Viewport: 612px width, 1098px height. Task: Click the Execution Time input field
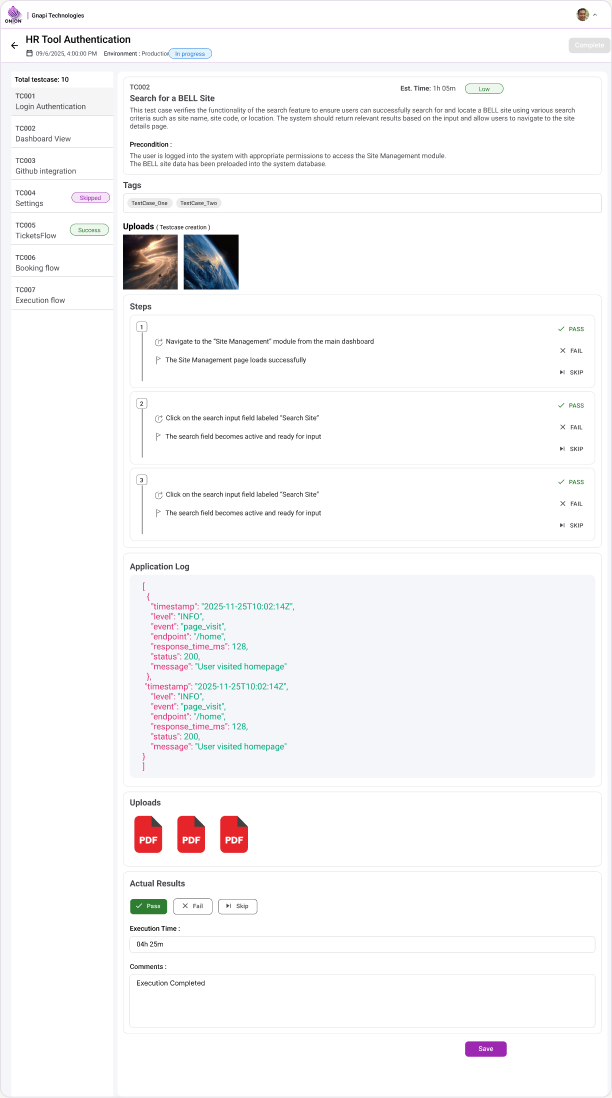pyautogui.click(x=363, y=944)
